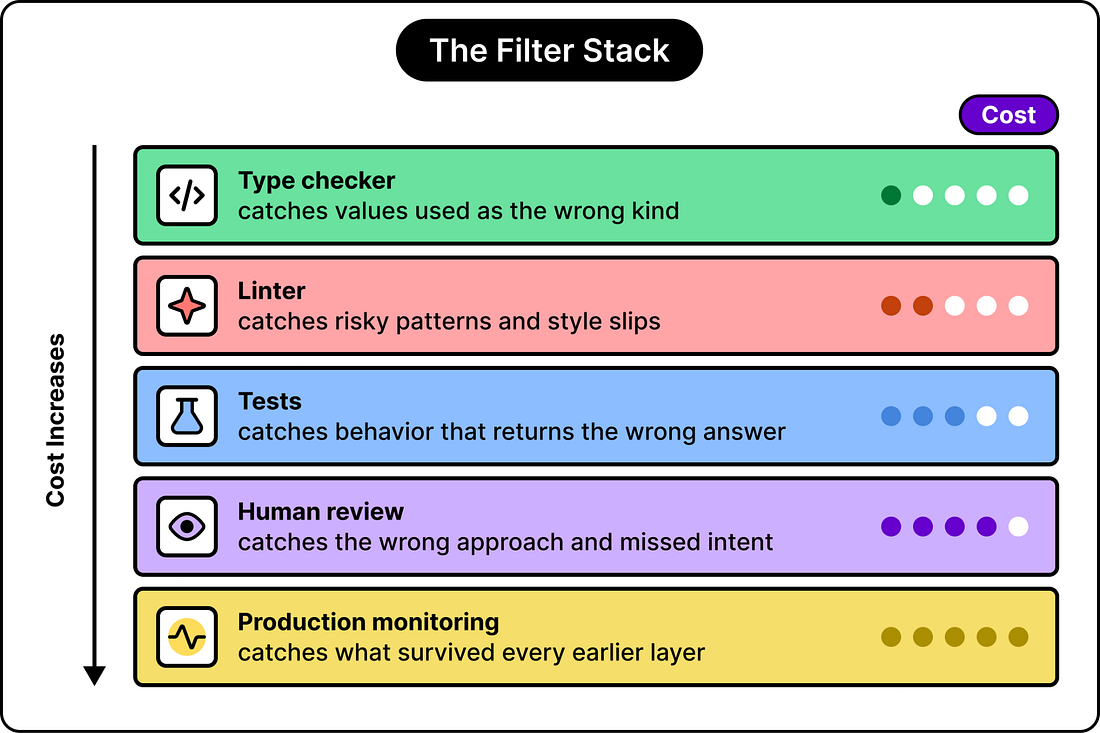Click the filled green dot in Type checker row
The height and width of the screenshot is (733, 1100).
point(891,195)
